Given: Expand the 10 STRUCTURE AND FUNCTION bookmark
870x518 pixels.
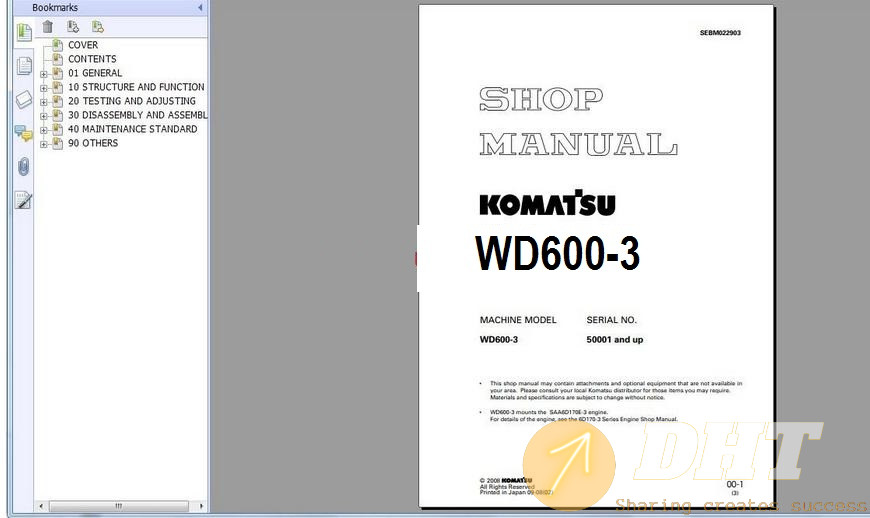Looking at the screenshot, I should [44, 88].
